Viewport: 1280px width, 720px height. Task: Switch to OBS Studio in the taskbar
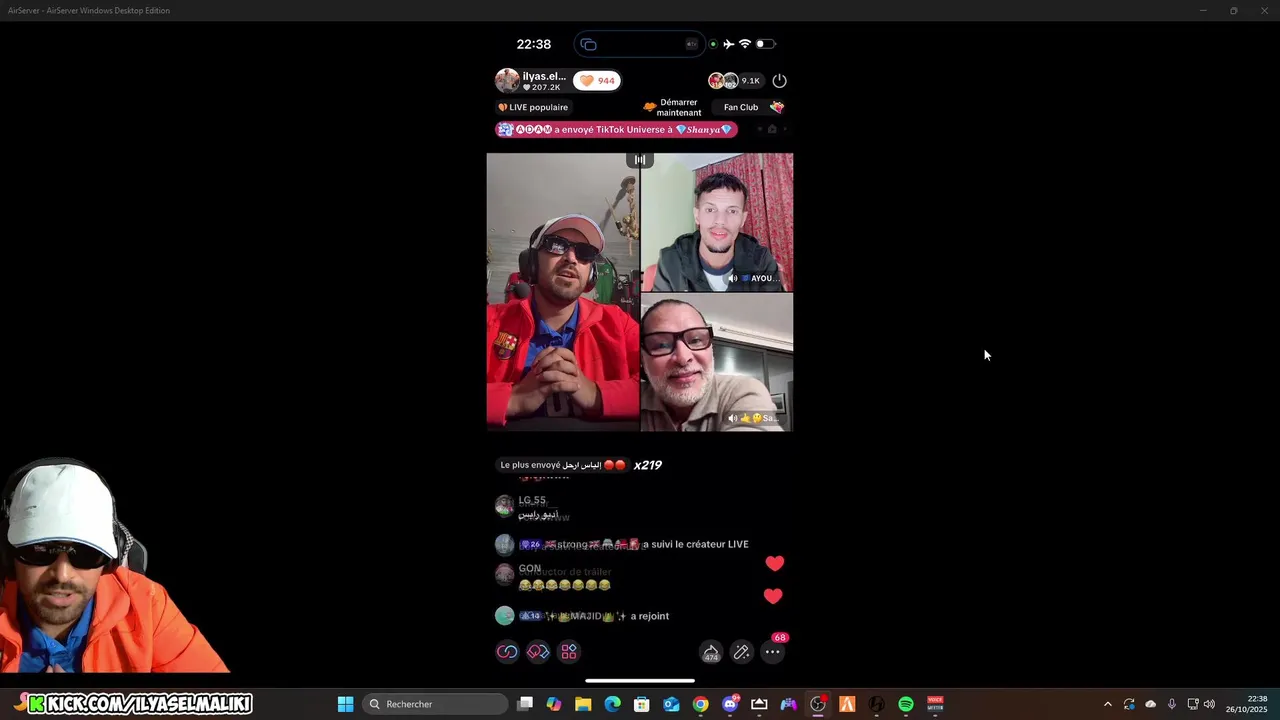coord(818,704)
